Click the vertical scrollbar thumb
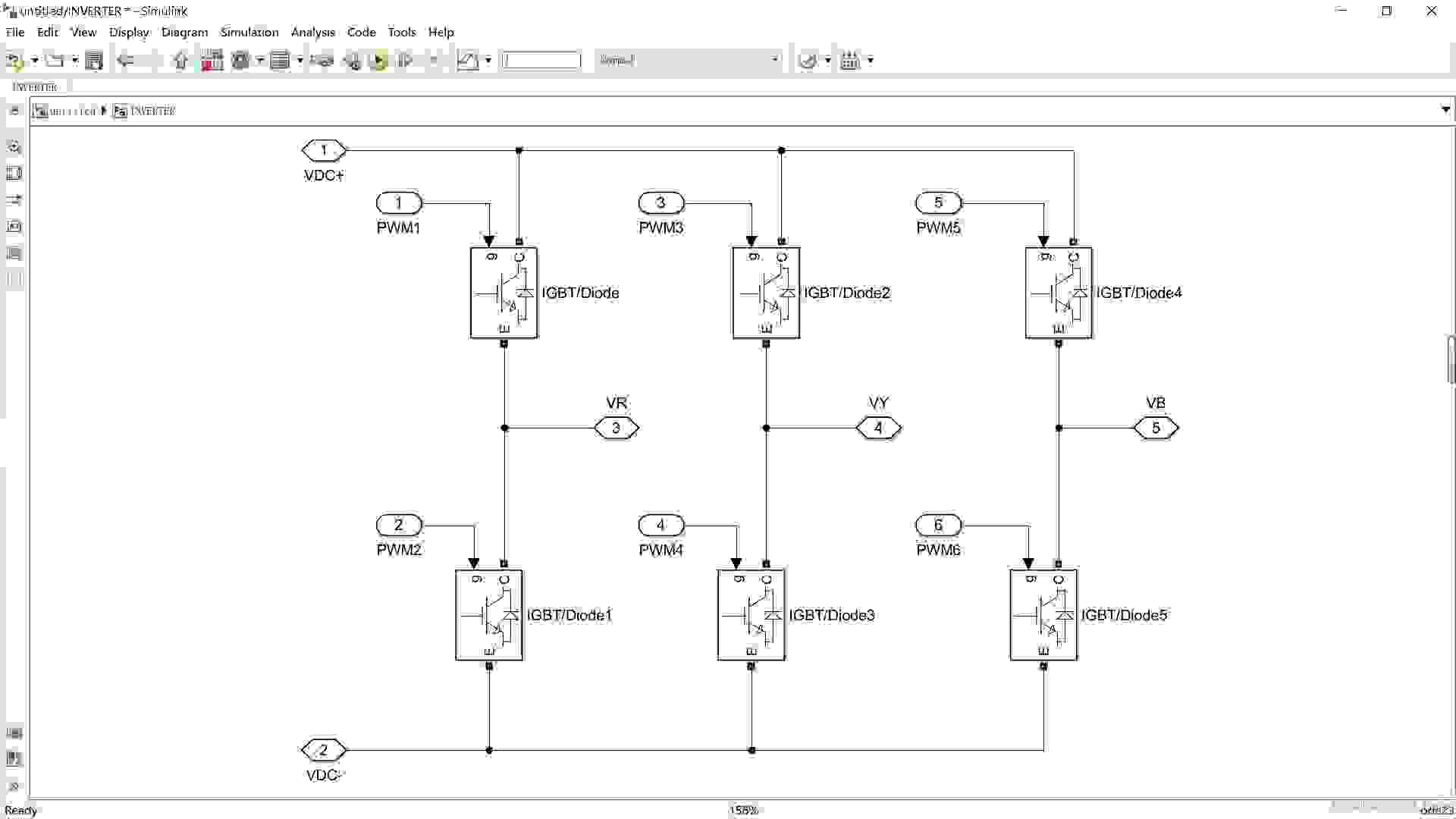Image resolution: width=1456 pixels, height=819 pixels. point(1451,359)
